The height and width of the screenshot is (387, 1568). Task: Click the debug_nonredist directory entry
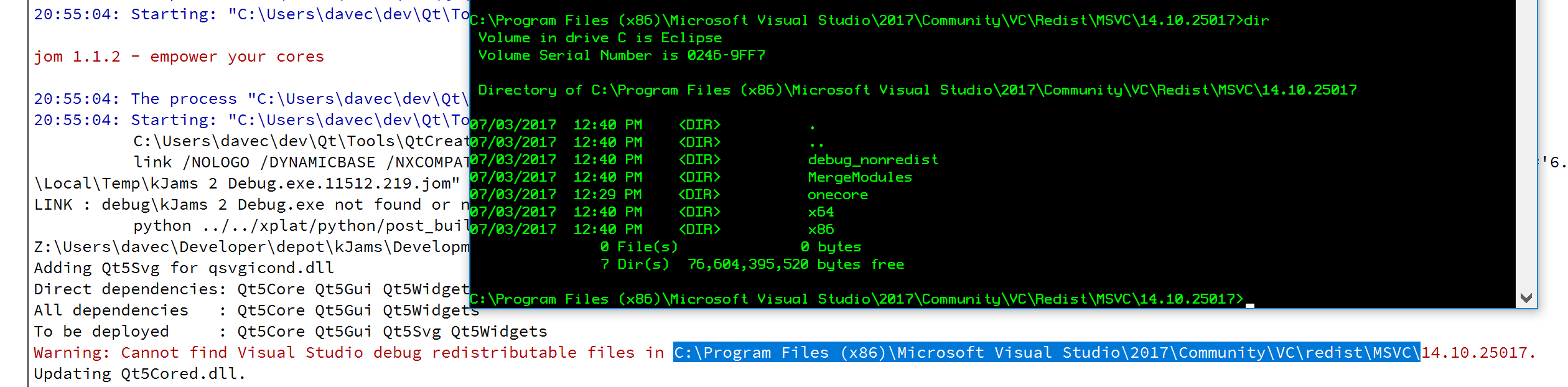(872, 160)
